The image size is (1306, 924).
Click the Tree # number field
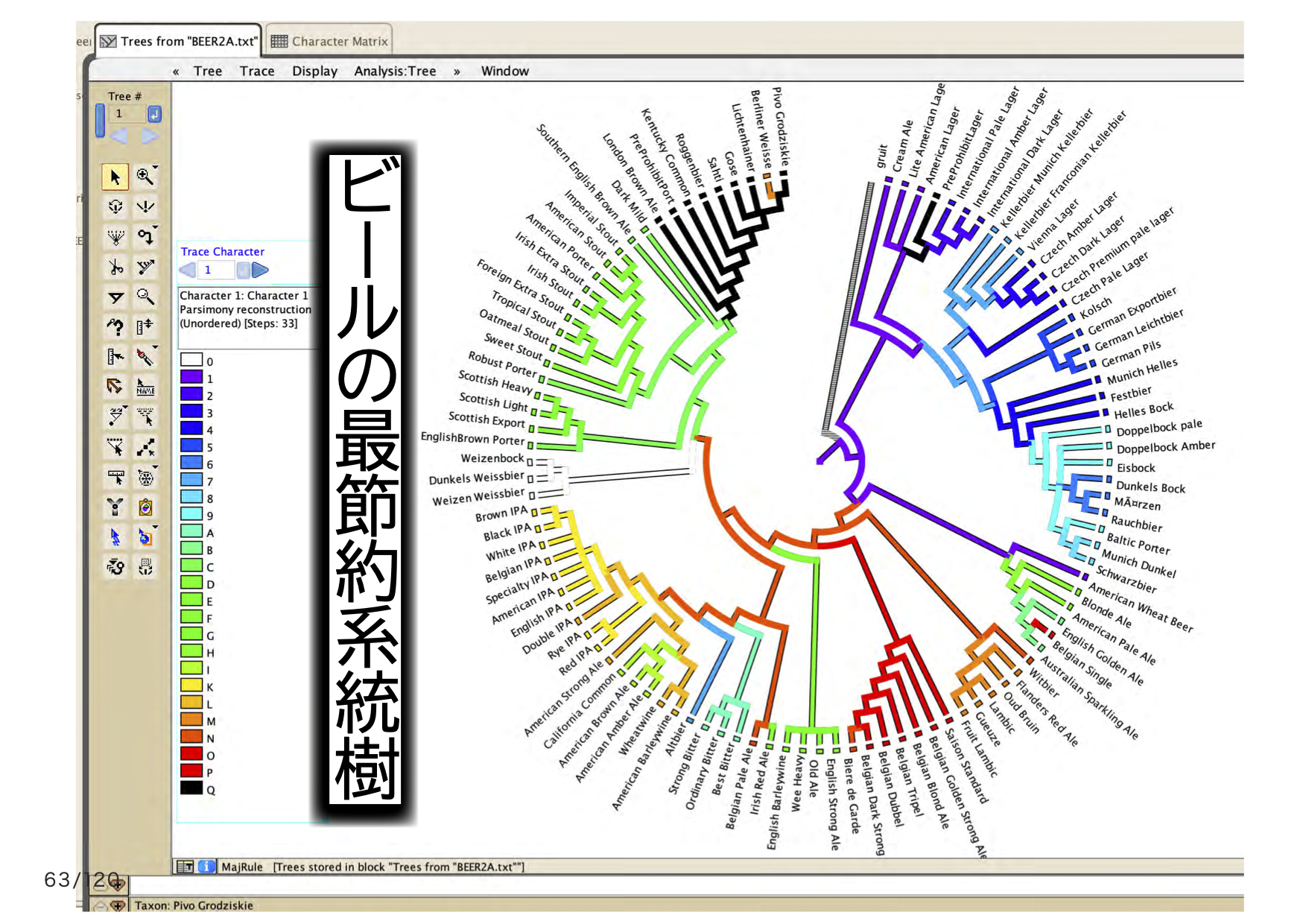pos(127,114)
